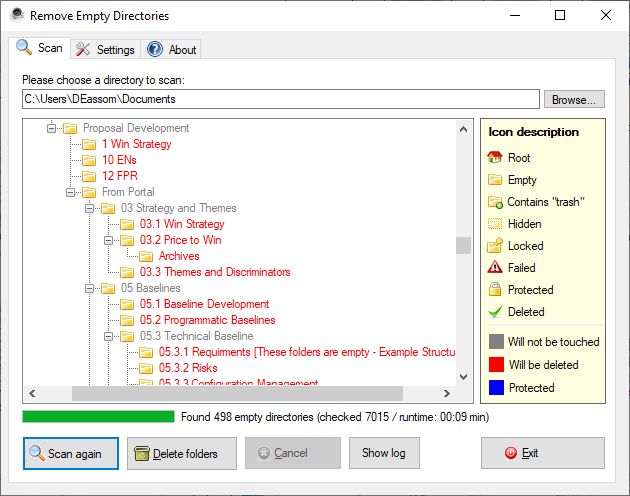Click the folder icon of 10 ENs
Screen dimensions: 630x496
click(x=89, y=160)
